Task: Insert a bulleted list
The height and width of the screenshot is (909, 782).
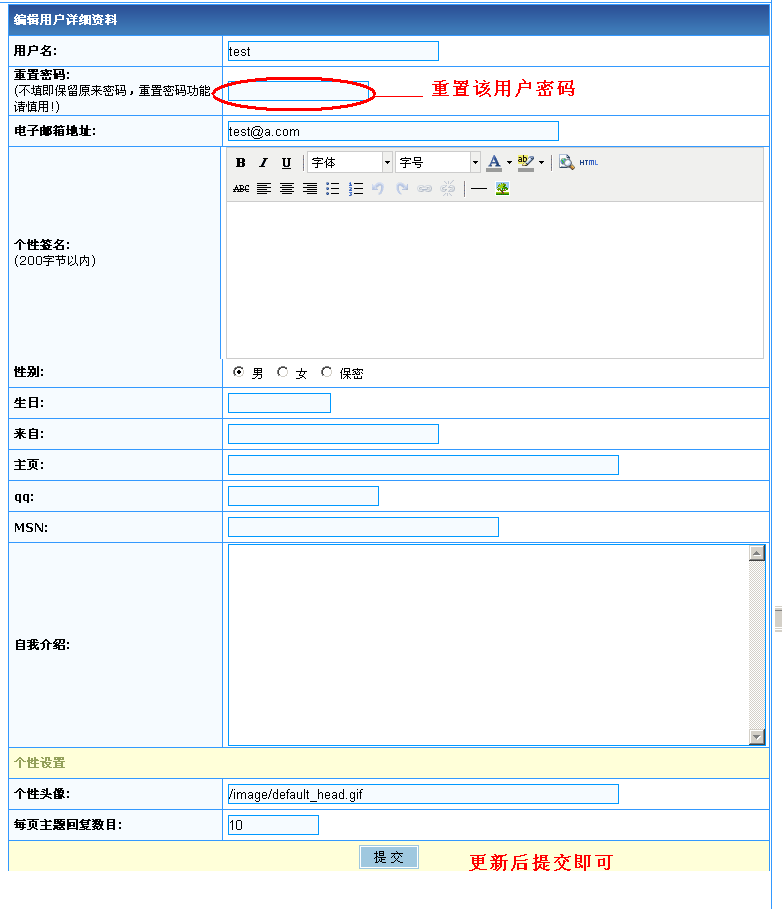Action: coord(333,188)
